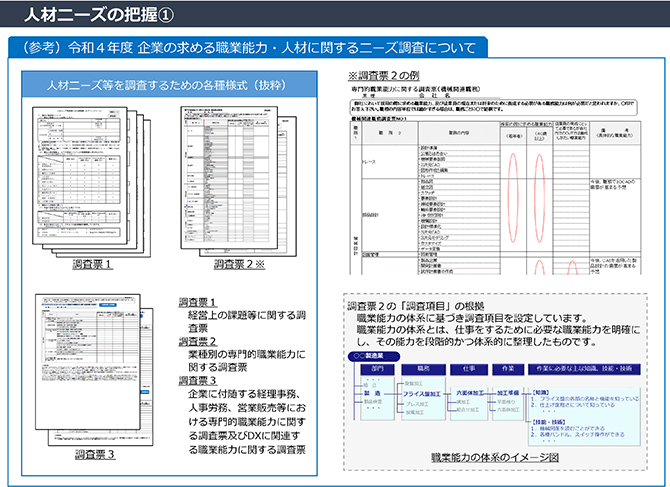Click the underlined heading ※調査票２の例
This screenshot has width=670, height=487.
383,76
